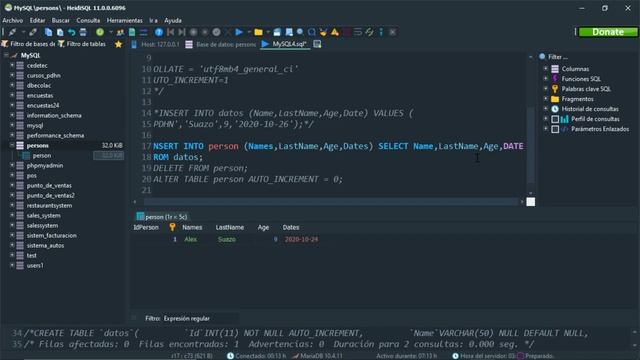640x360 pixels.
Task: Collapse the persons database node
Action: pos(12,145)
